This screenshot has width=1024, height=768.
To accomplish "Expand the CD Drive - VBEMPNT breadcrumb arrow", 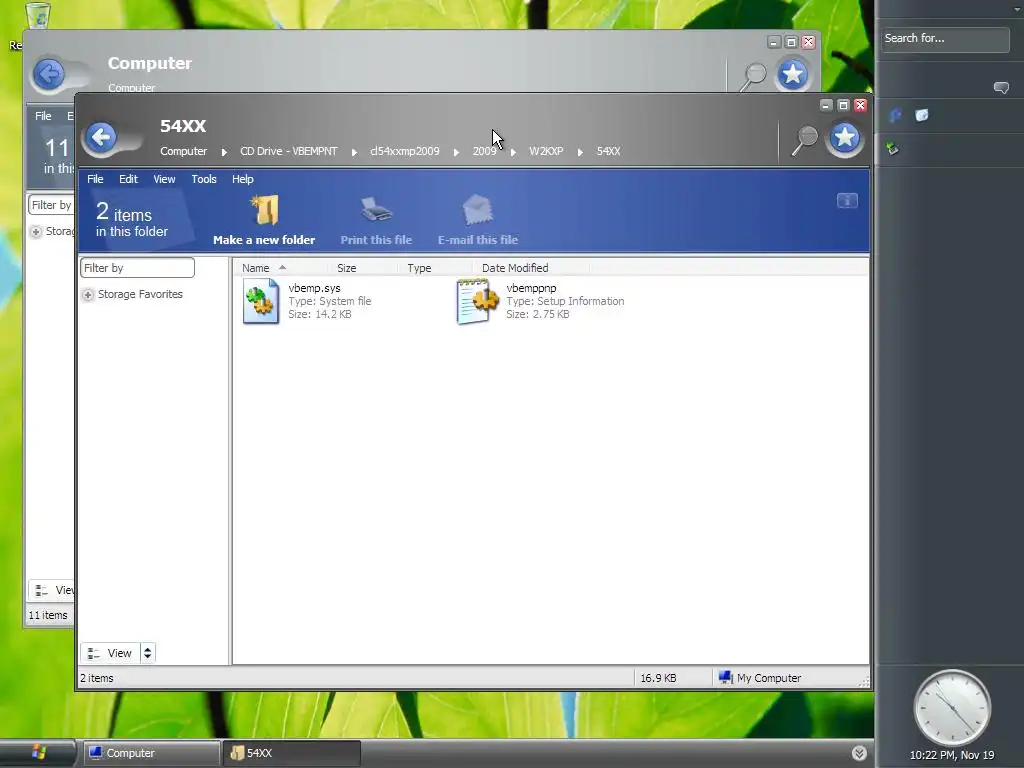I will [x=354, y=152].
